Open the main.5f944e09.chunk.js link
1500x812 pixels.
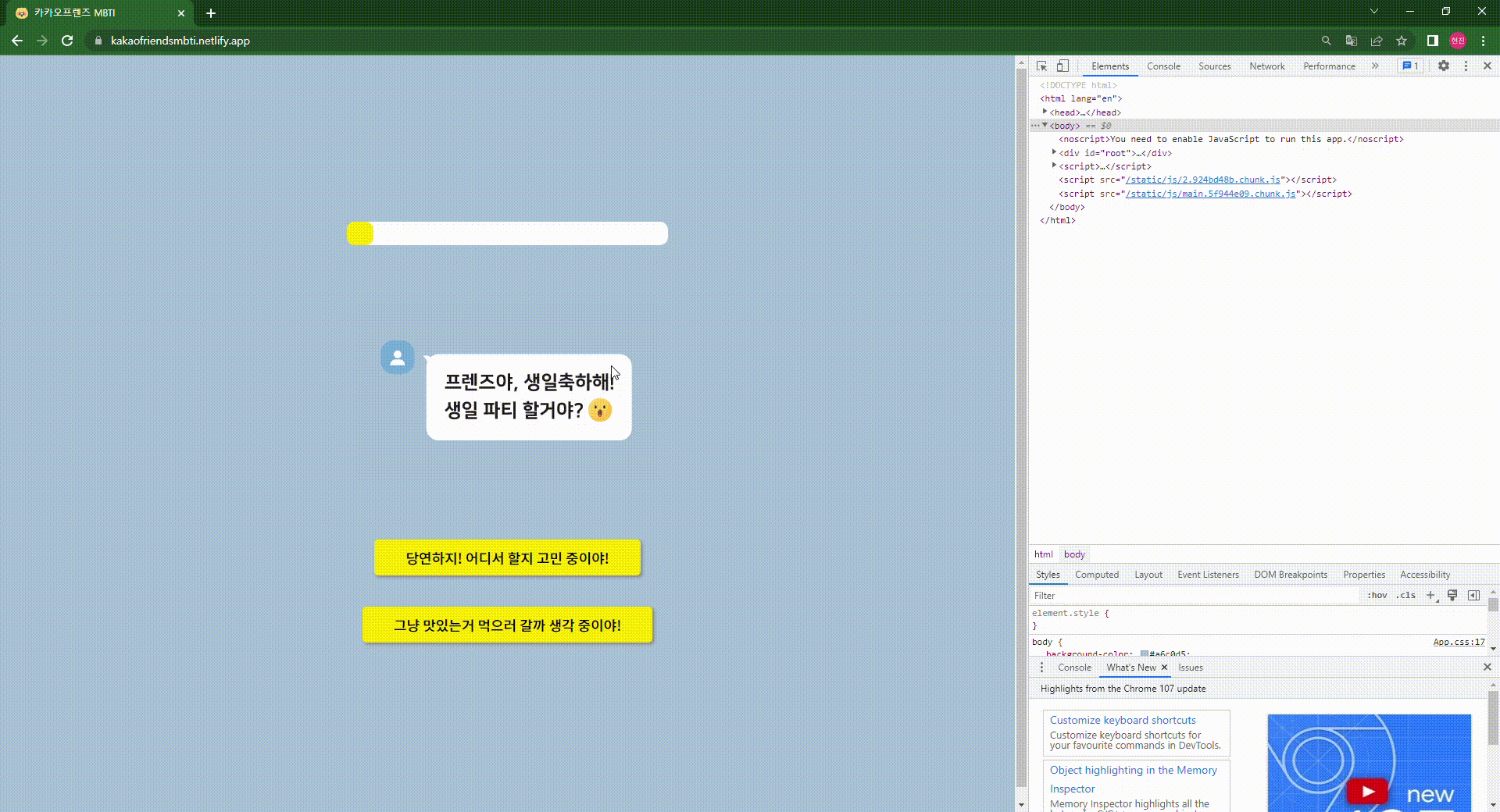pyautogui.click(x=1211, y=194)
